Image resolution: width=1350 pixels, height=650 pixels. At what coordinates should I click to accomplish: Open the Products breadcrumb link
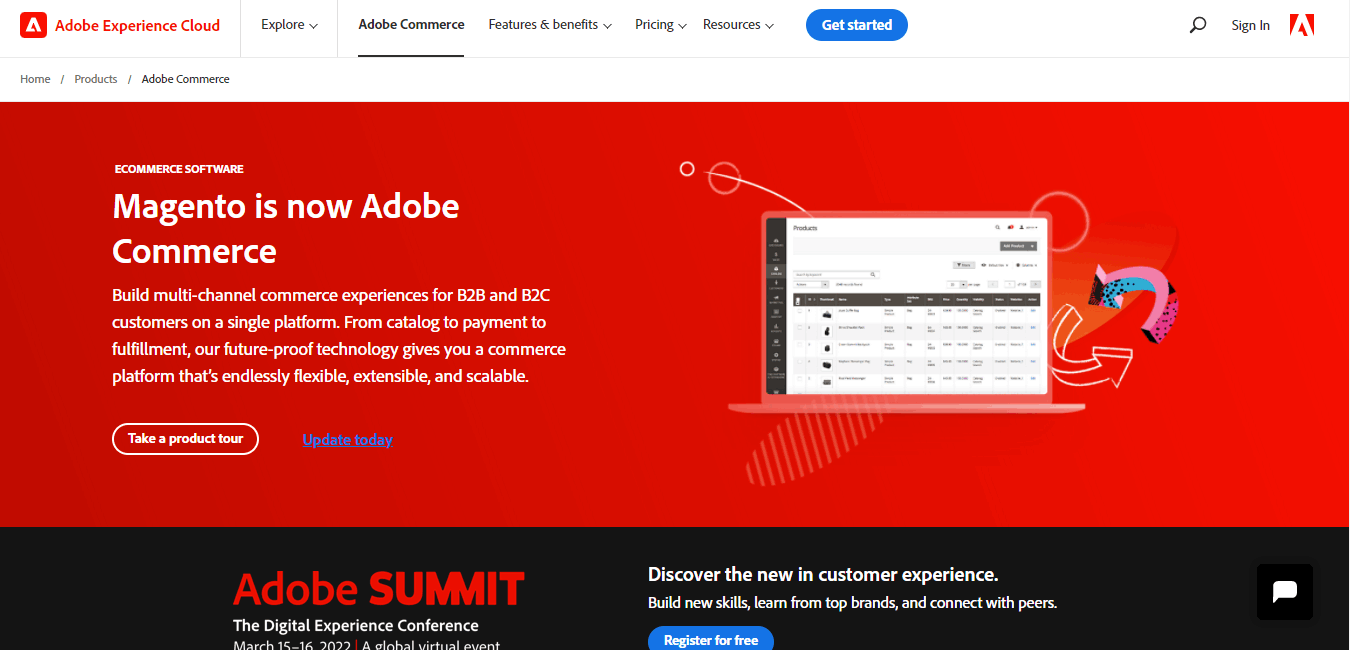coord(96,79)
